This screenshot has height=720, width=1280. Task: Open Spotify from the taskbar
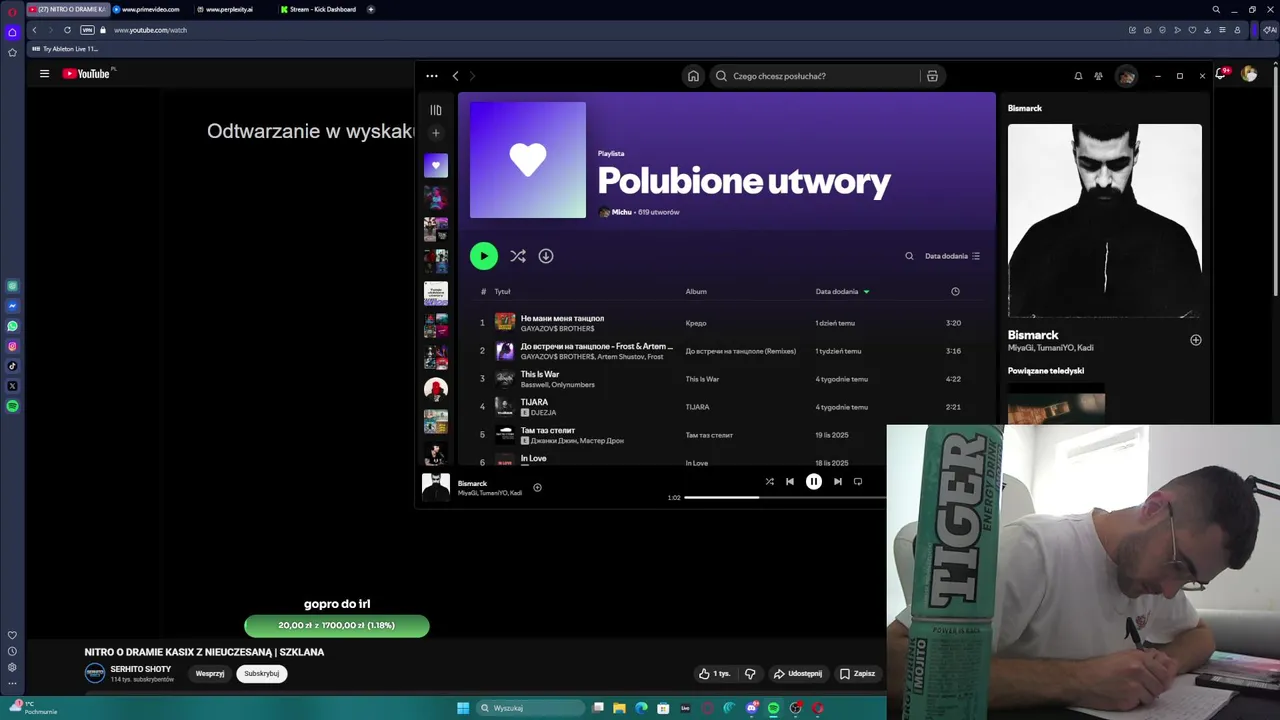pos(773,708)
